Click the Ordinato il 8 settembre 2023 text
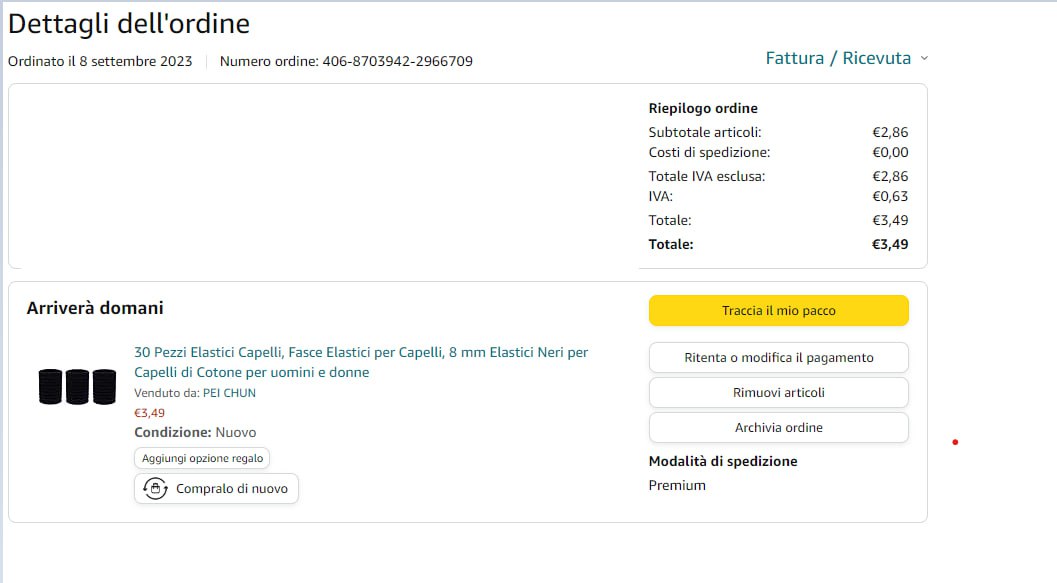The width and height of the screenshot is (1057, 583). [100, 61]
